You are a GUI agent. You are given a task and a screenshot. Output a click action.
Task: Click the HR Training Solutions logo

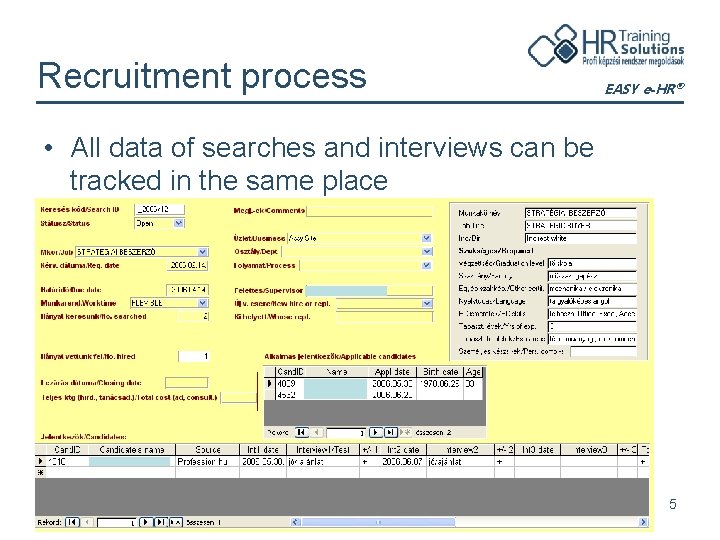click(606, 45)
